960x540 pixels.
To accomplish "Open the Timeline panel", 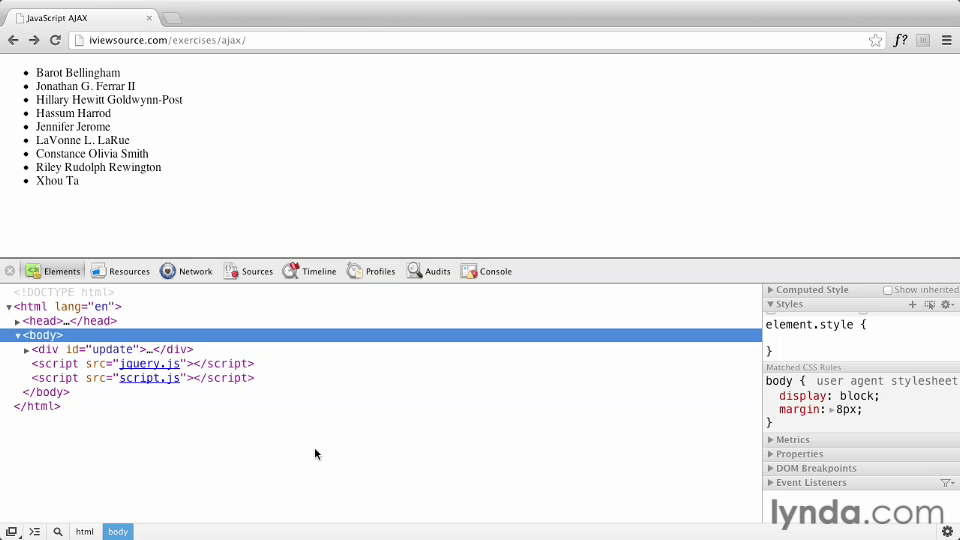I will click(309, 271).
